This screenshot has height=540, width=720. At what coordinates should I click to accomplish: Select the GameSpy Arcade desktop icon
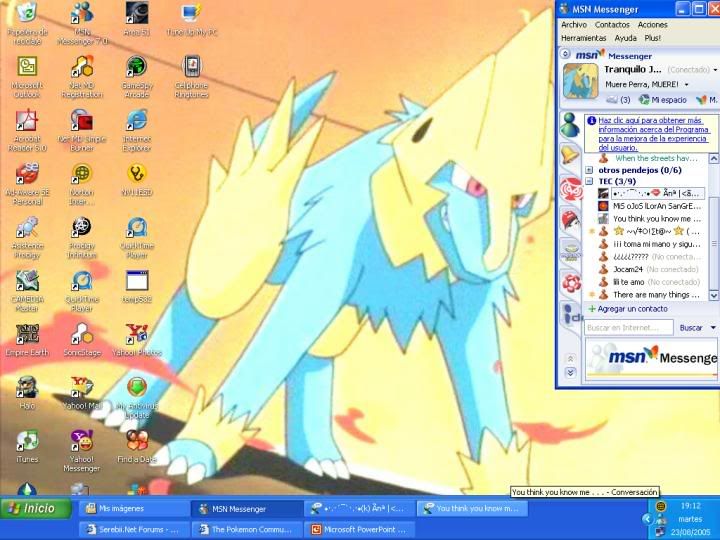137,77
